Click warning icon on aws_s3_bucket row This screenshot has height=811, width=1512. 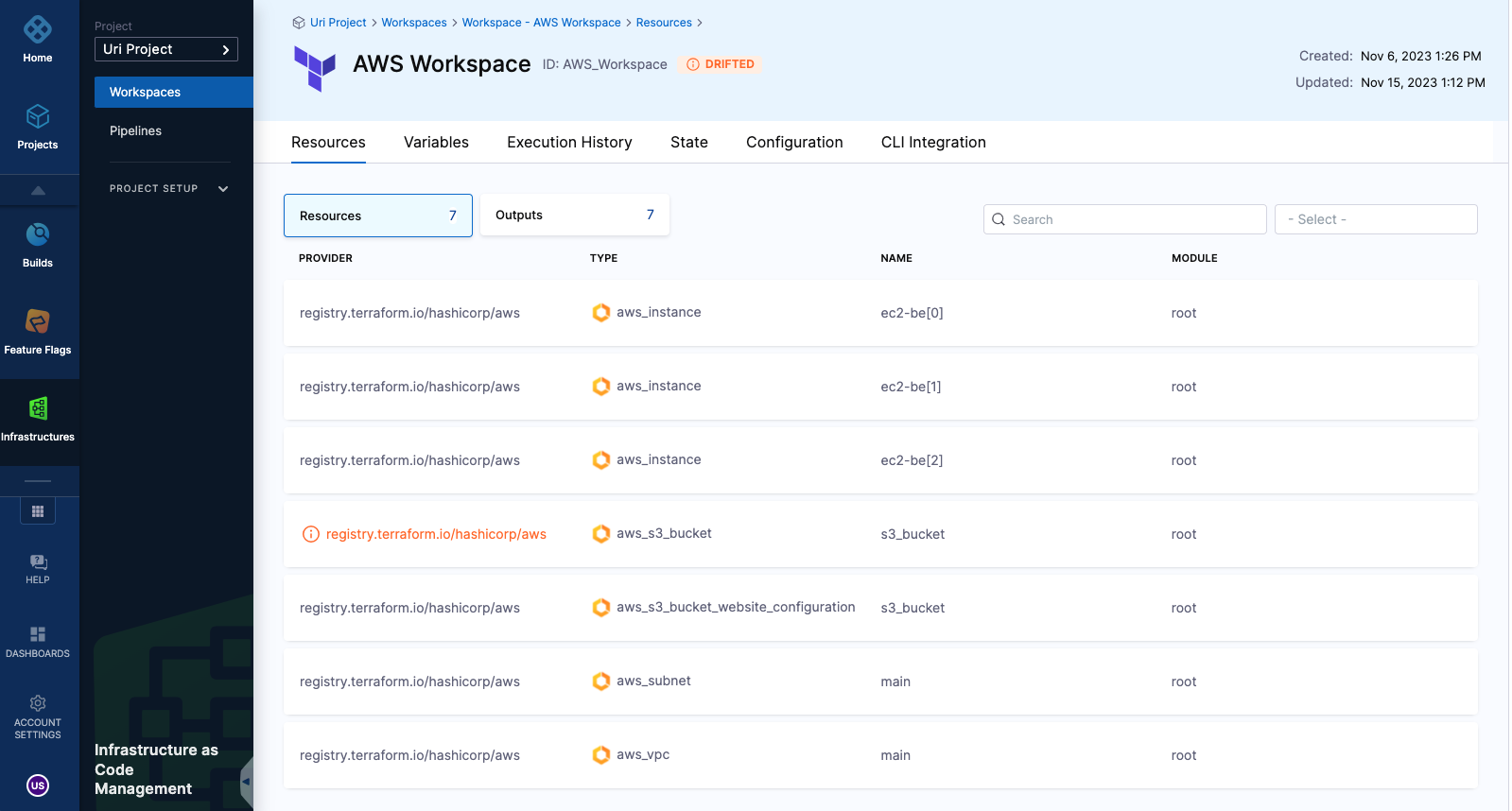(x=310, y=534)
